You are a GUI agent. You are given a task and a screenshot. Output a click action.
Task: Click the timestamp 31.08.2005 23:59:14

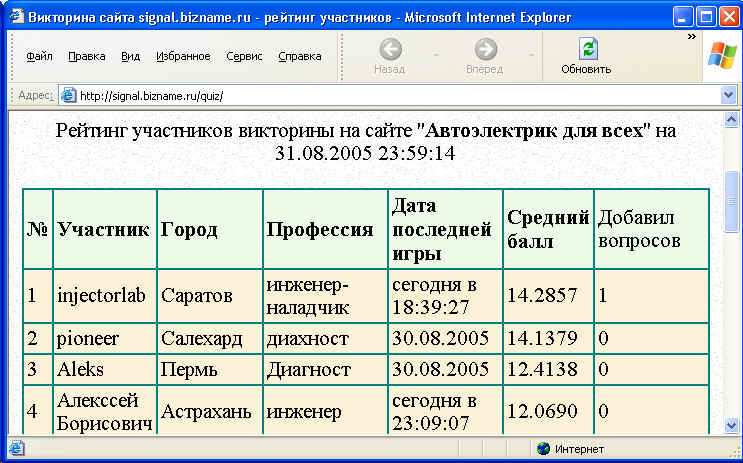(x=365, y=154)
